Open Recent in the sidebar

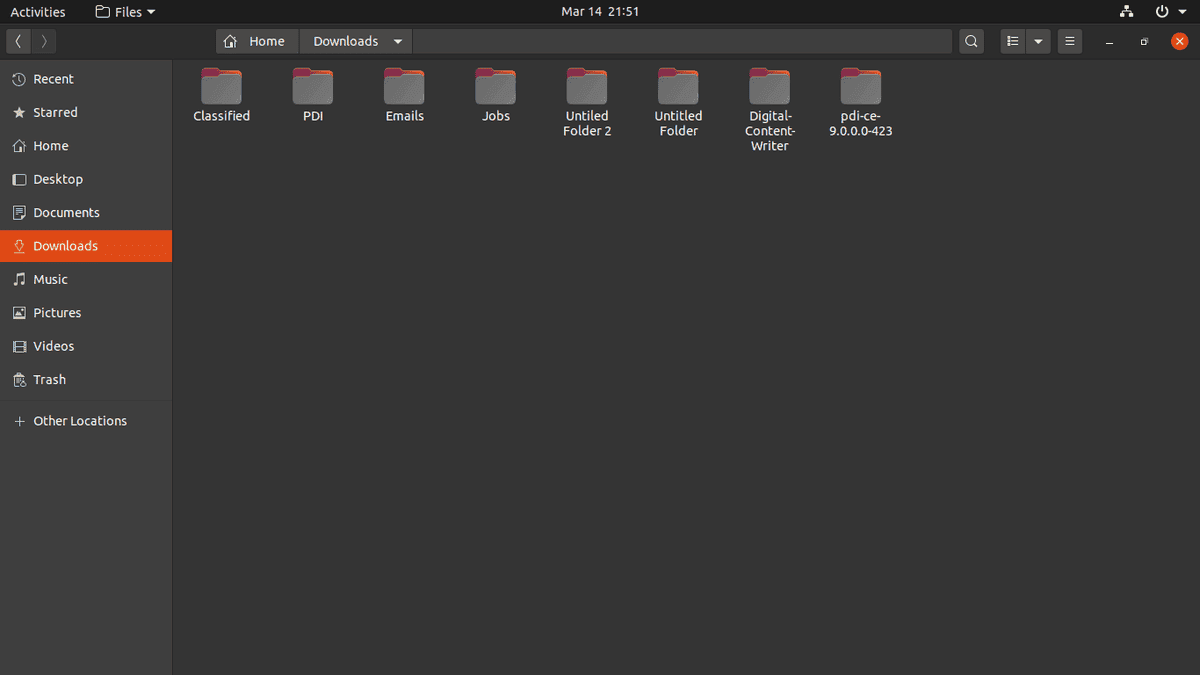[86, 79]
